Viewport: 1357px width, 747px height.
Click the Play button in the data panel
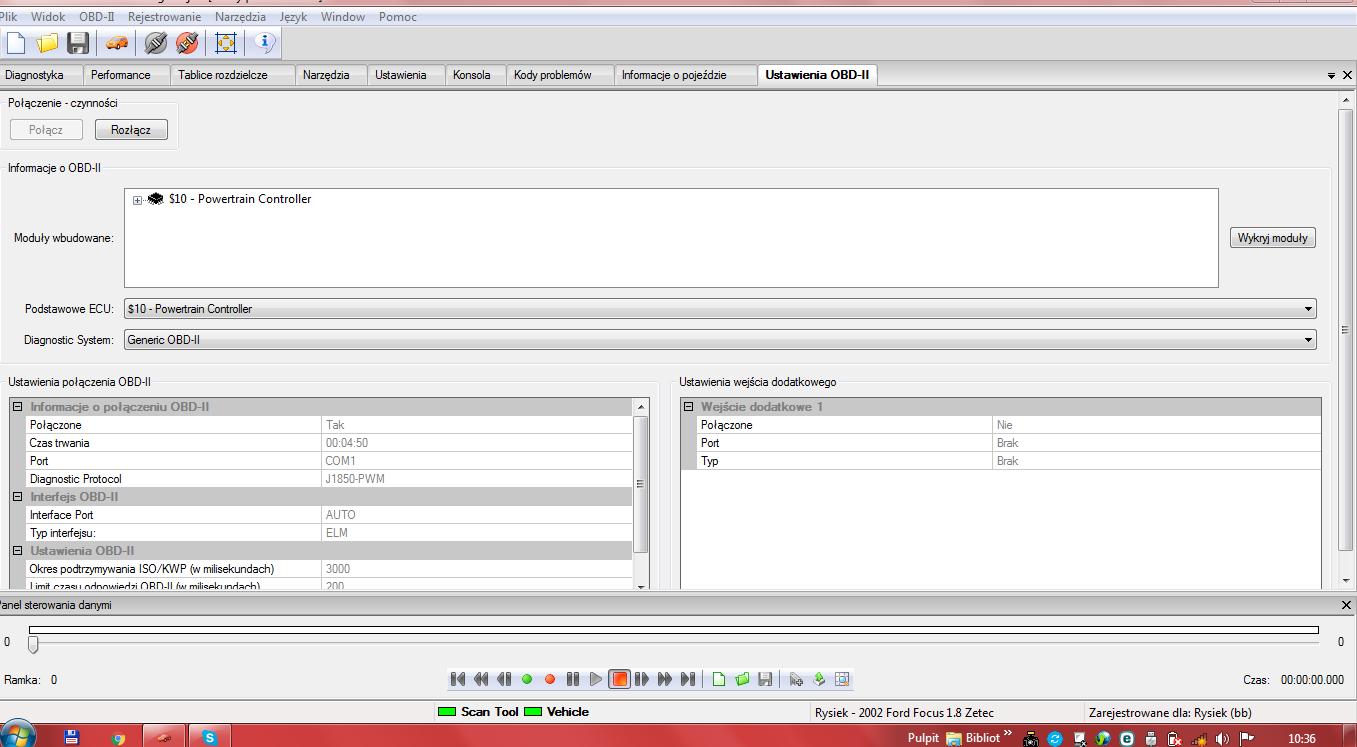pos(596,679)
